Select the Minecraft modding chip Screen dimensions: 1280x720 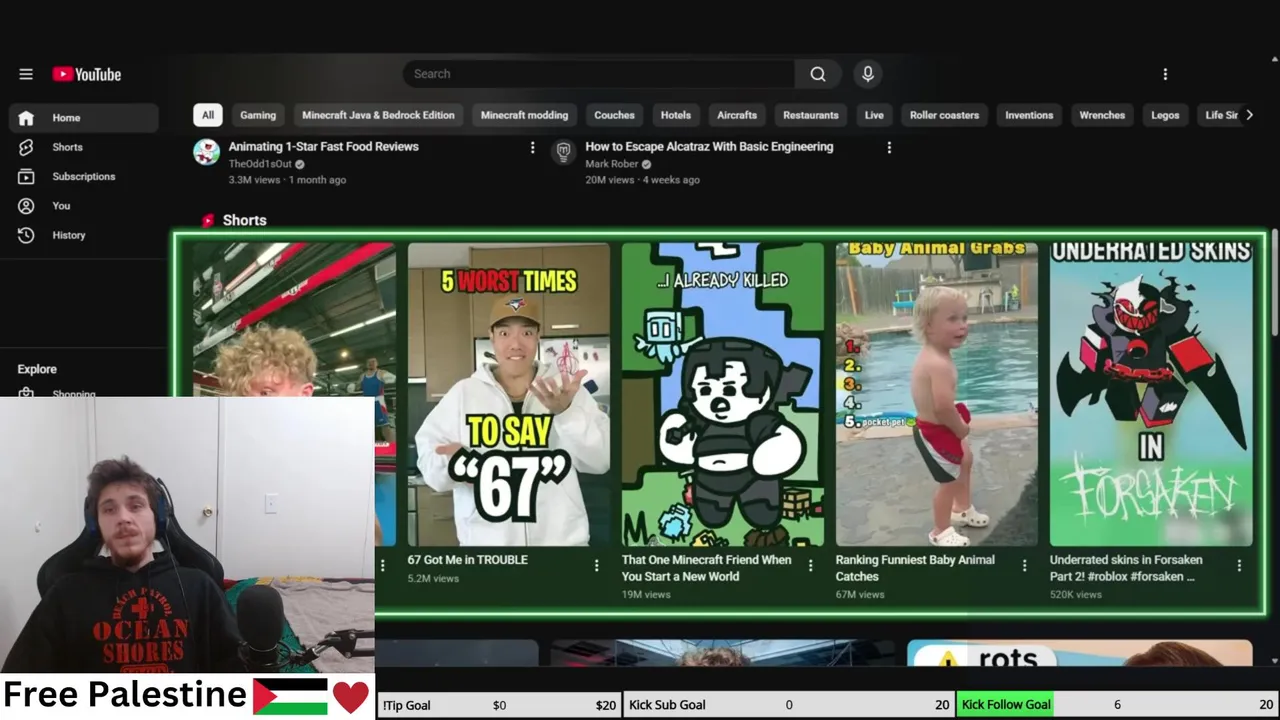(524, 115)
